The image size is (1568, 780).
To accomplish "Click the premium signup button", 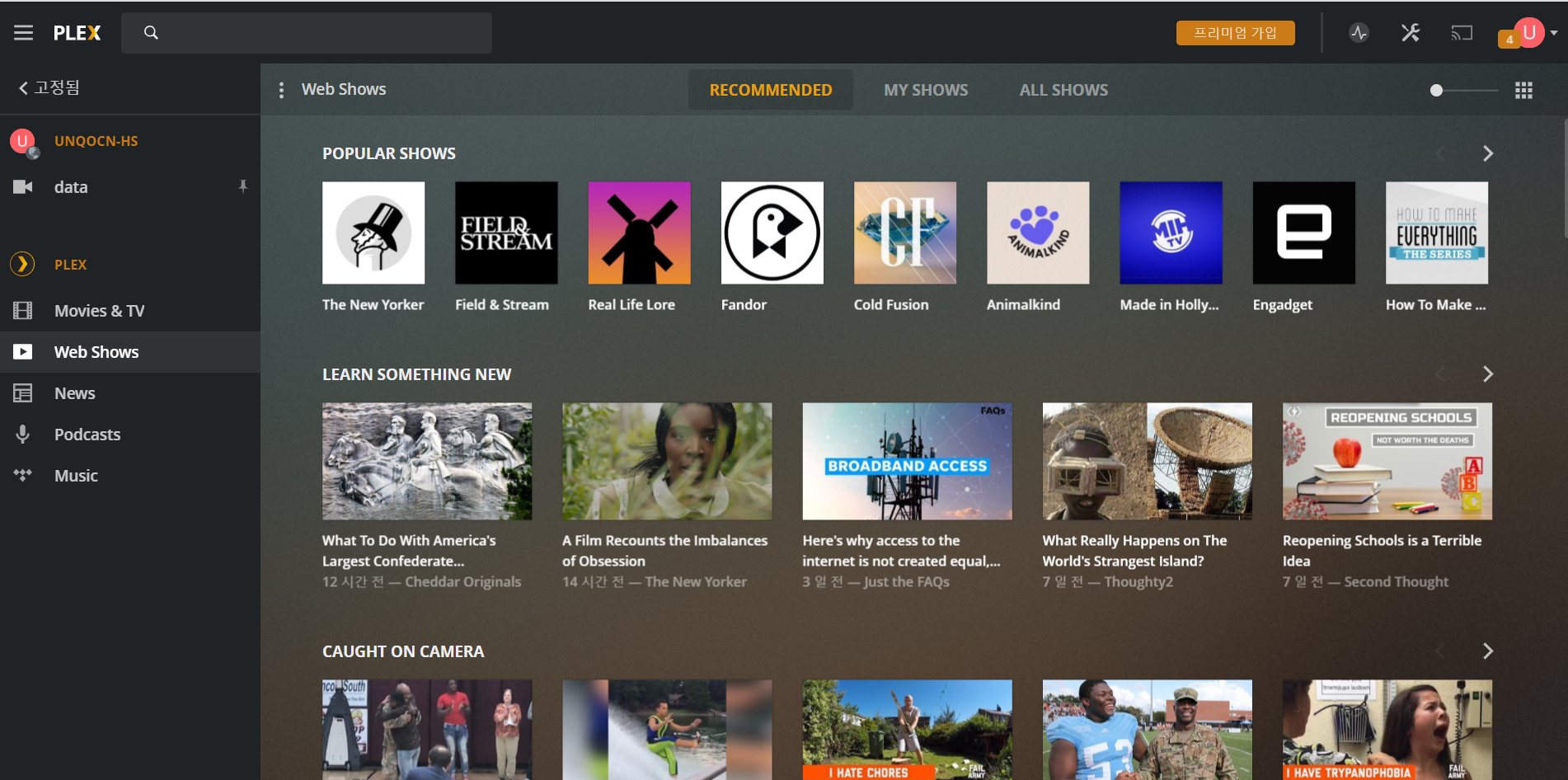I will click(1235, 33).
